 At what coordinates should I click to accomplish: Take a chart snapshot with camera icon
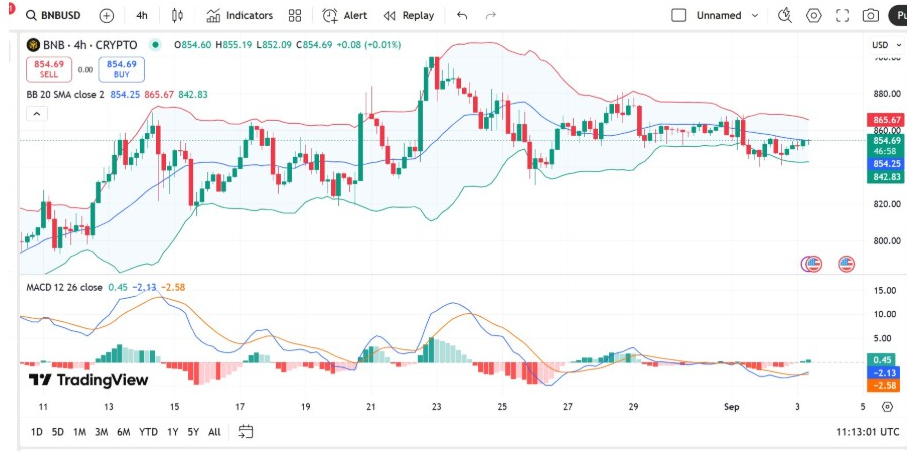tap(871, 16)
